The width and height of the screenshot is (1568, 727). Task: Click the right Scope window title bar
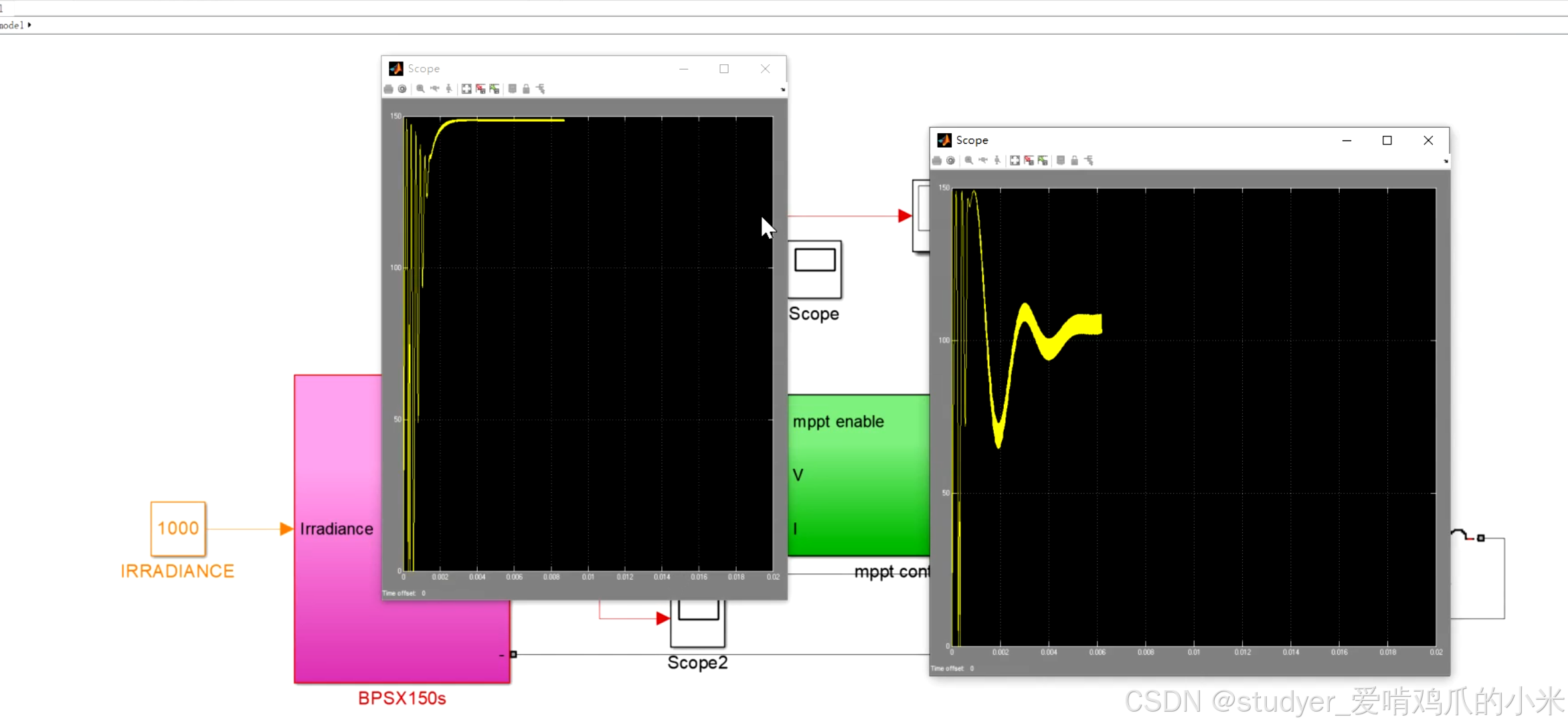coord(1138,140)
